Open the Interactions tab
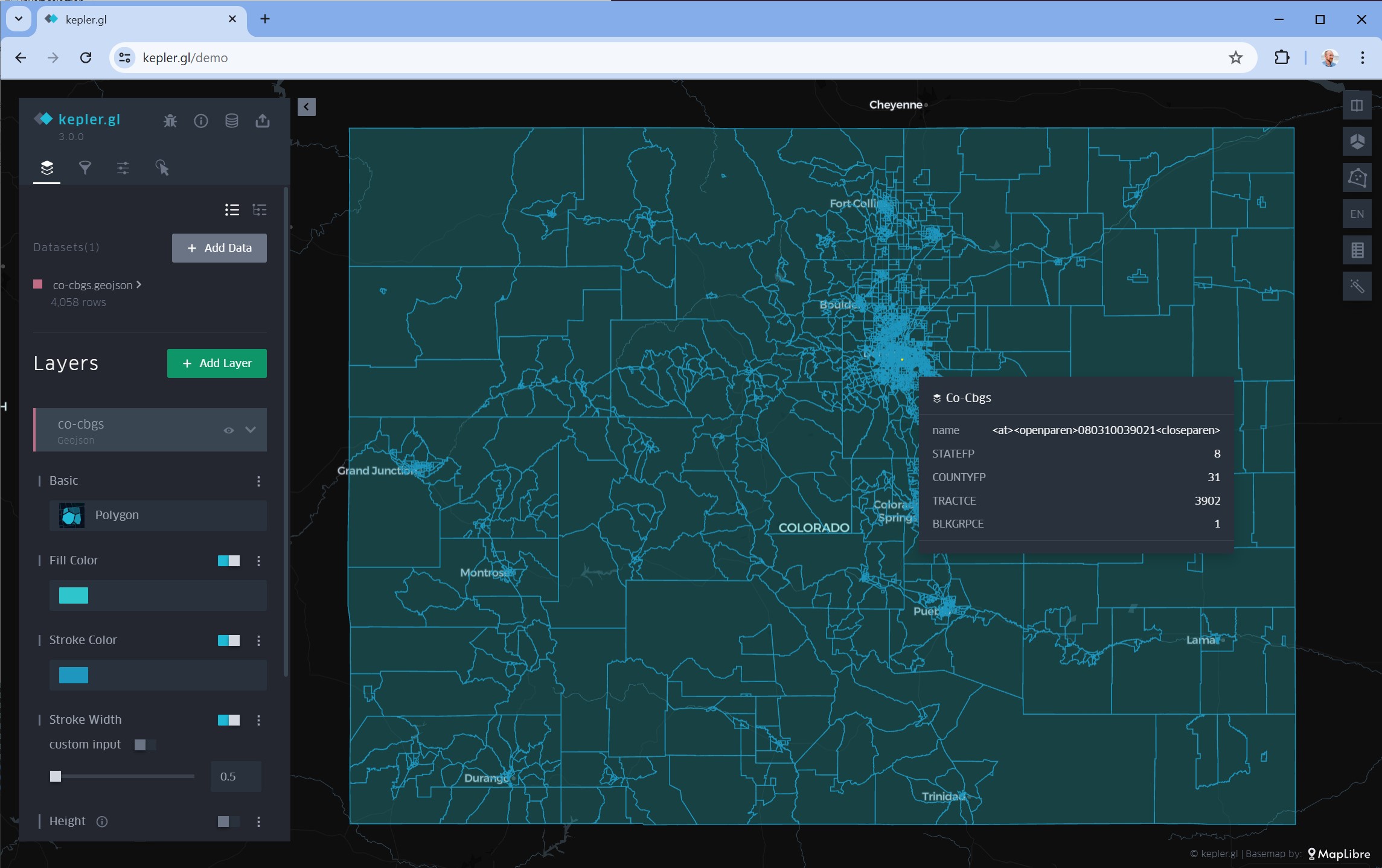The width and height of the screenshot is (1382, 868). coord(162,168)
